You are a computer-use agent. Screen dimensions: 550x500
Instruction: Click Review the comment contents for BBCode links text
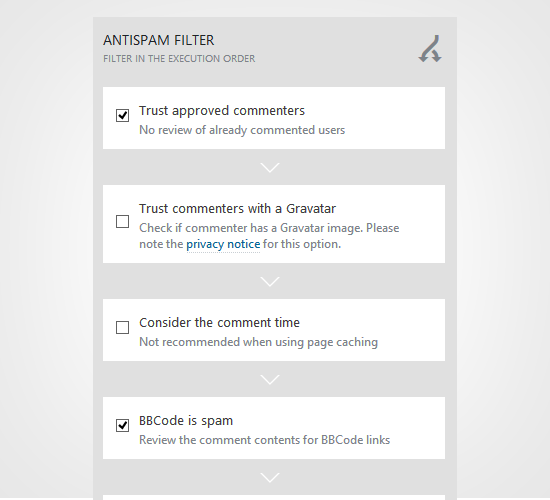click(264, 440)
